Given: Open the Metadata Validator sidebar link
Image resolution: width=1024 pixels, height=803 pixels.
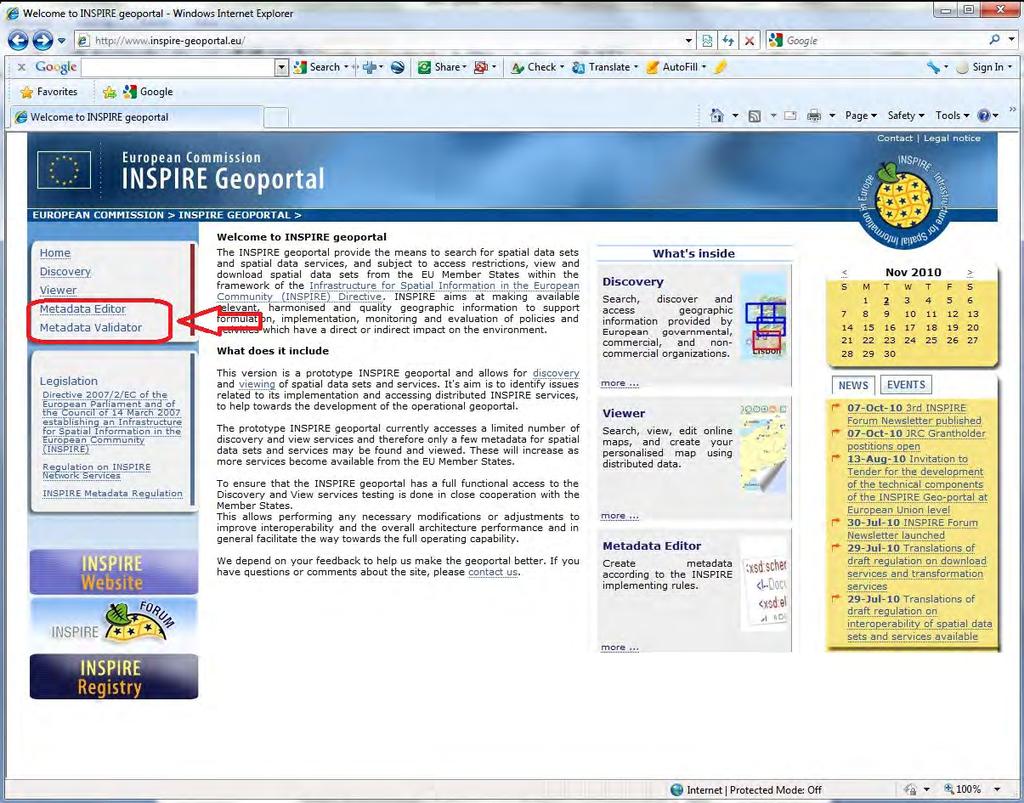Looking at the screenshot, I should (x=90, y=328).
